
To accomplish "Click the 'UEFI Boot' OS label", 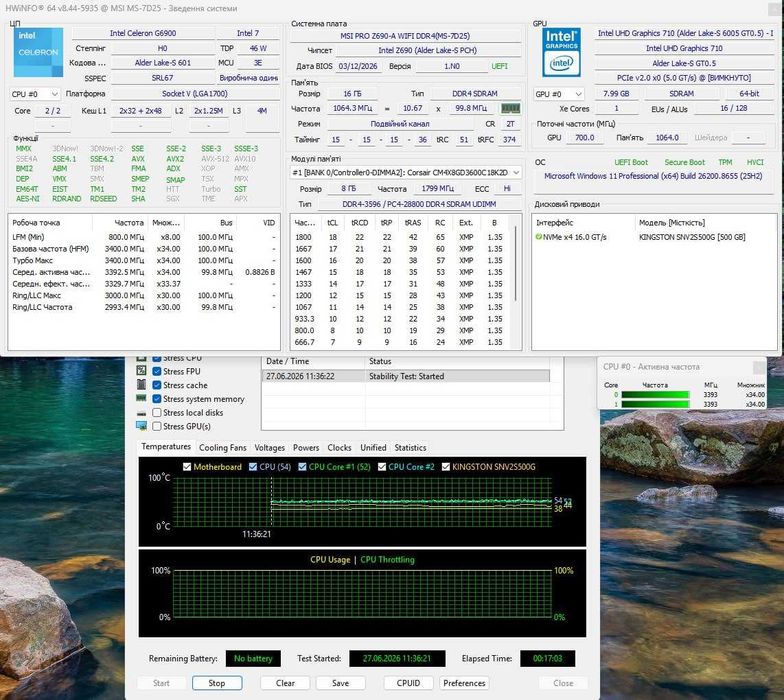I will [631, 162].
